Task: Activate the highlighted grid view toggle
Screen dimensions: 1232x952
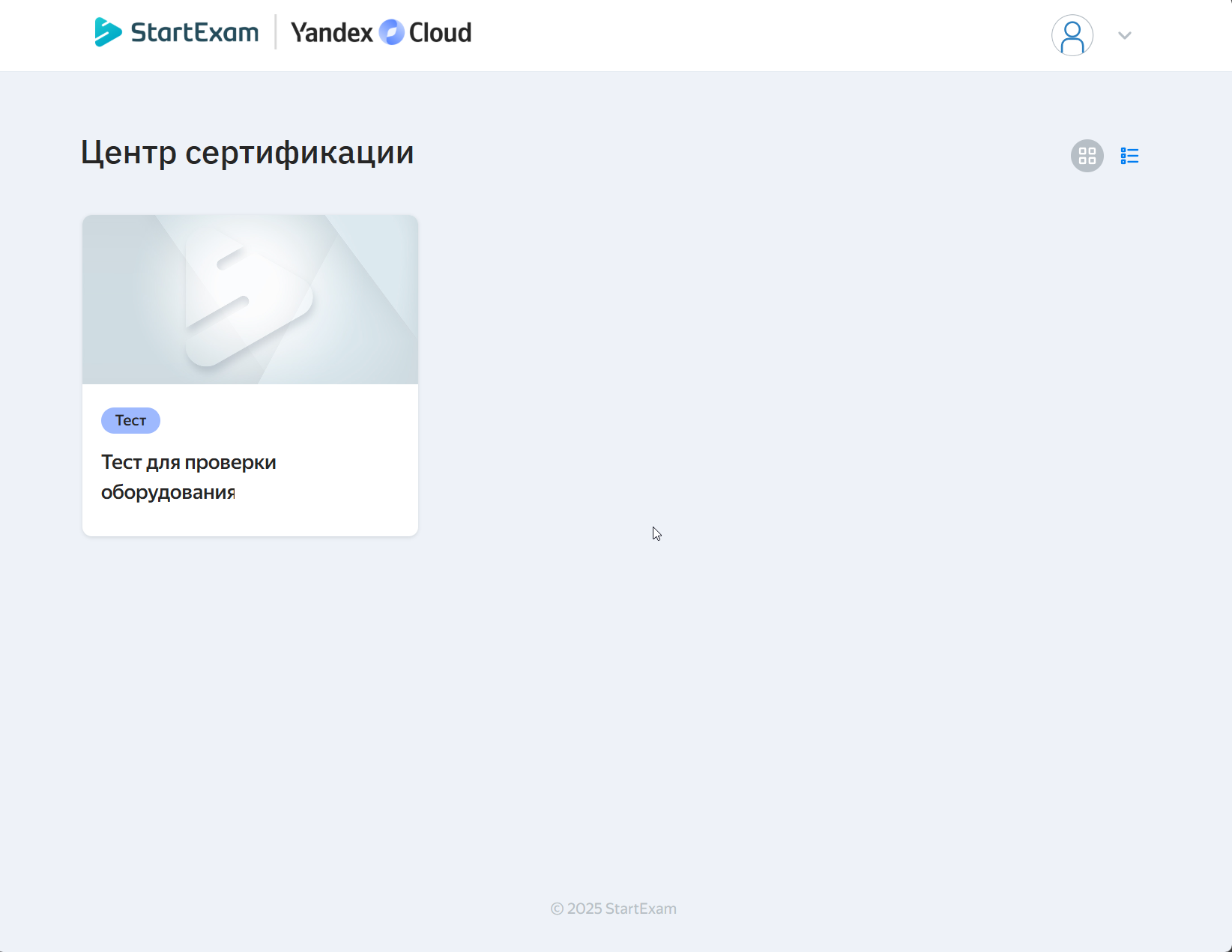Action: coord(1087,155)
